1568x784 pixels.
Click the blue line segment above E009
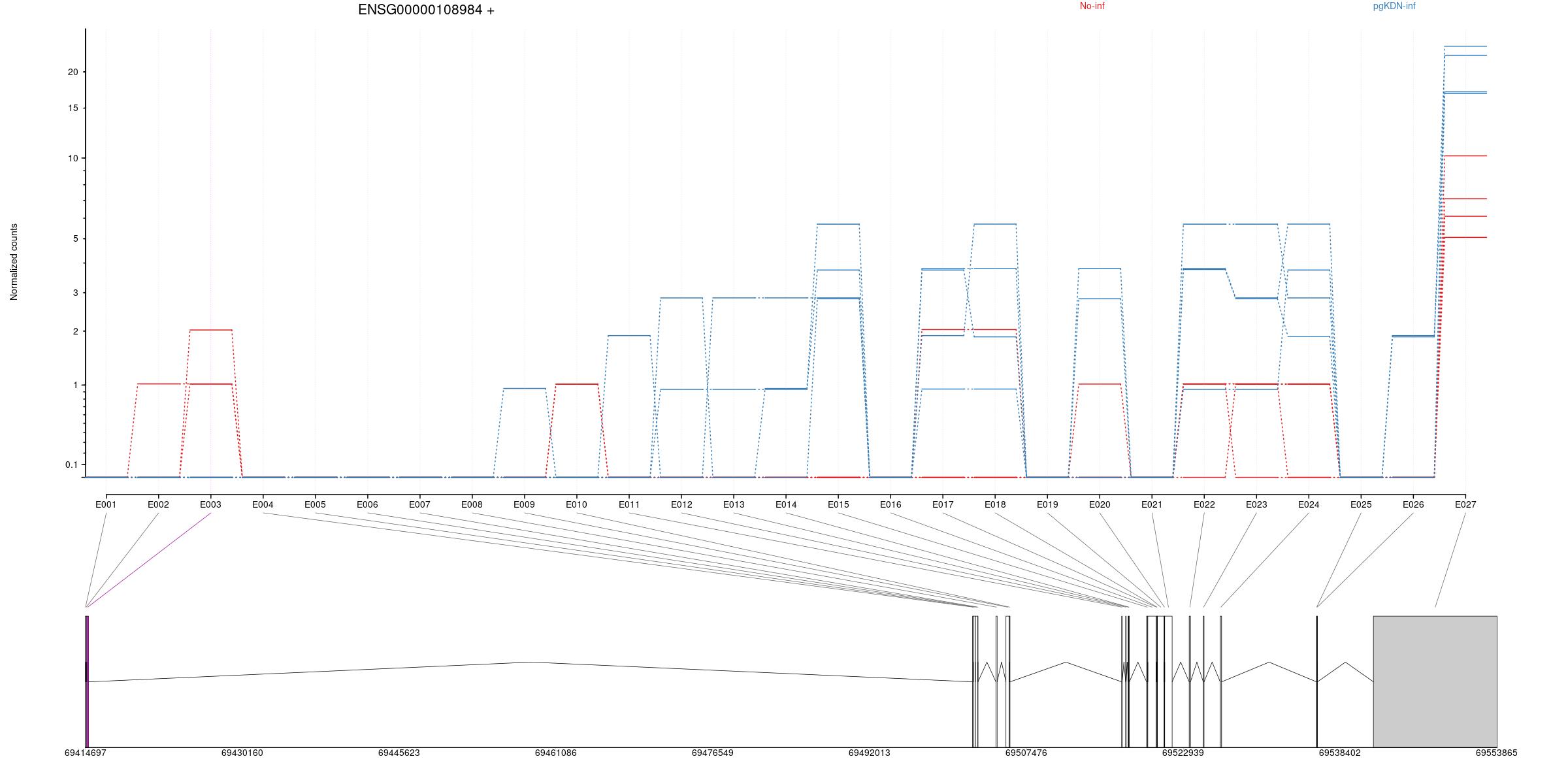coord(525,389)
